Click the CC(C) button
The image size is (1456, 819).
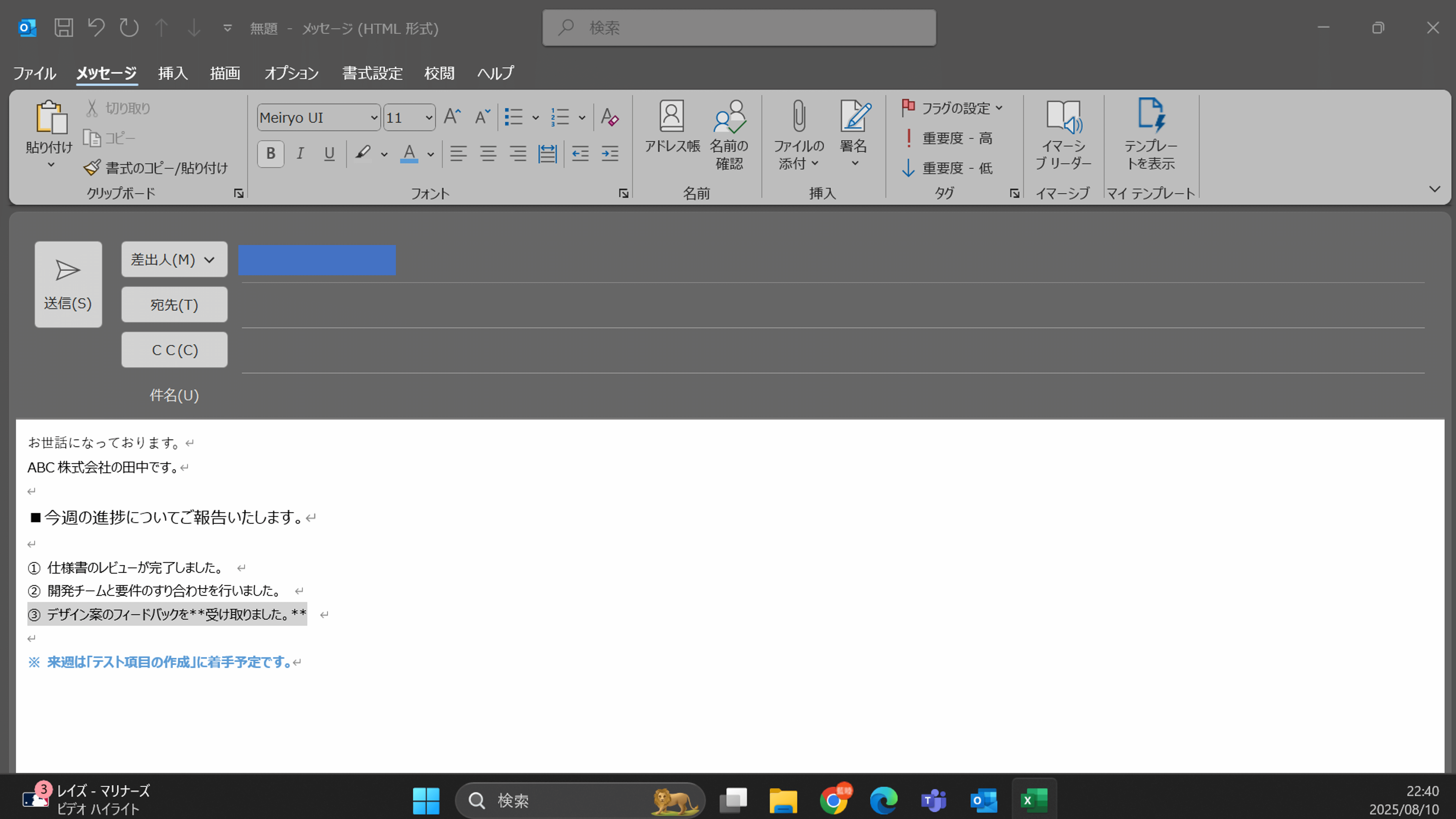click(x=174, y=350)
